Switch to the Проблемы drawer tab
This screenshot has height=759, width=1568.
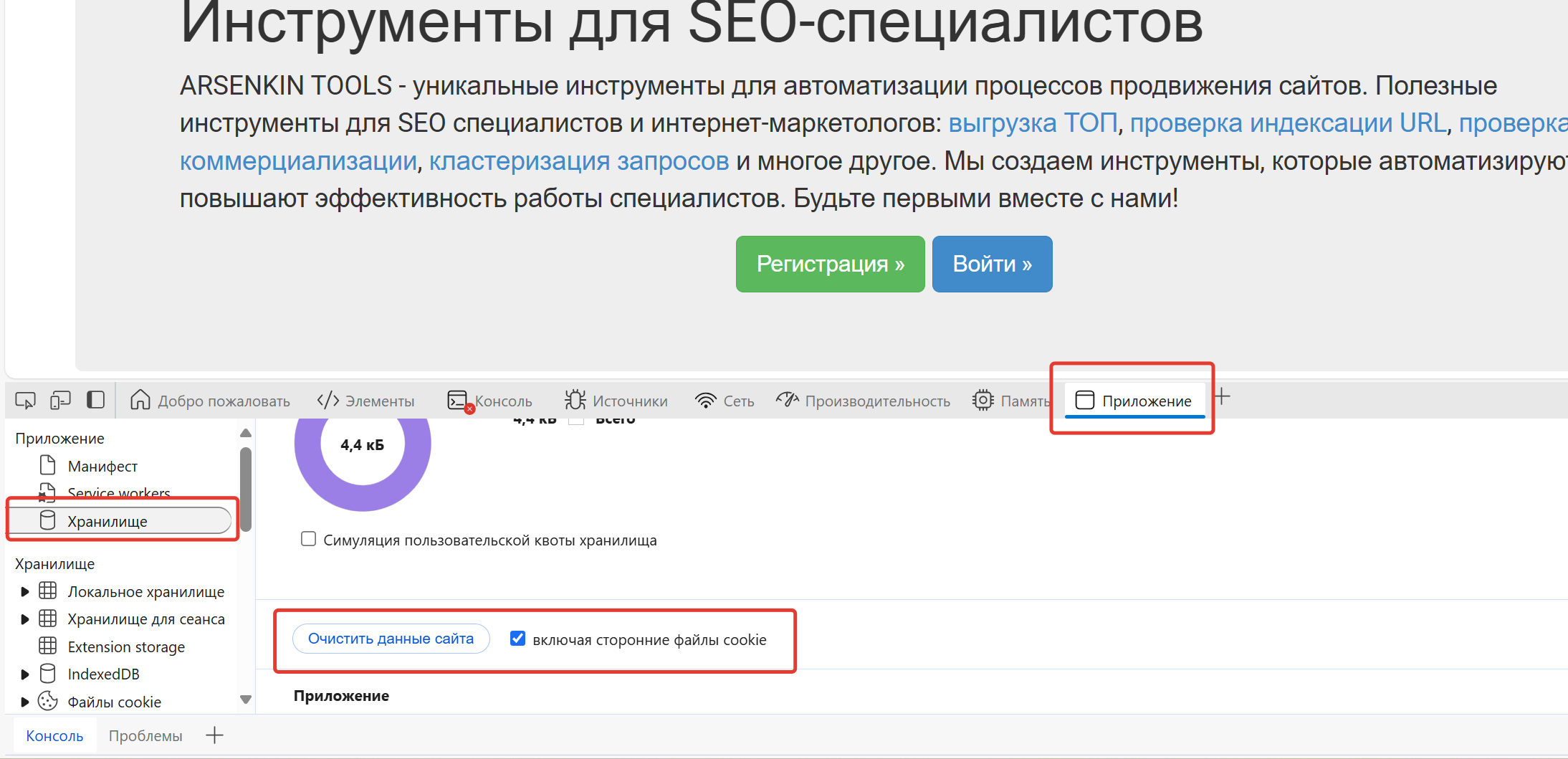(145, 736)
